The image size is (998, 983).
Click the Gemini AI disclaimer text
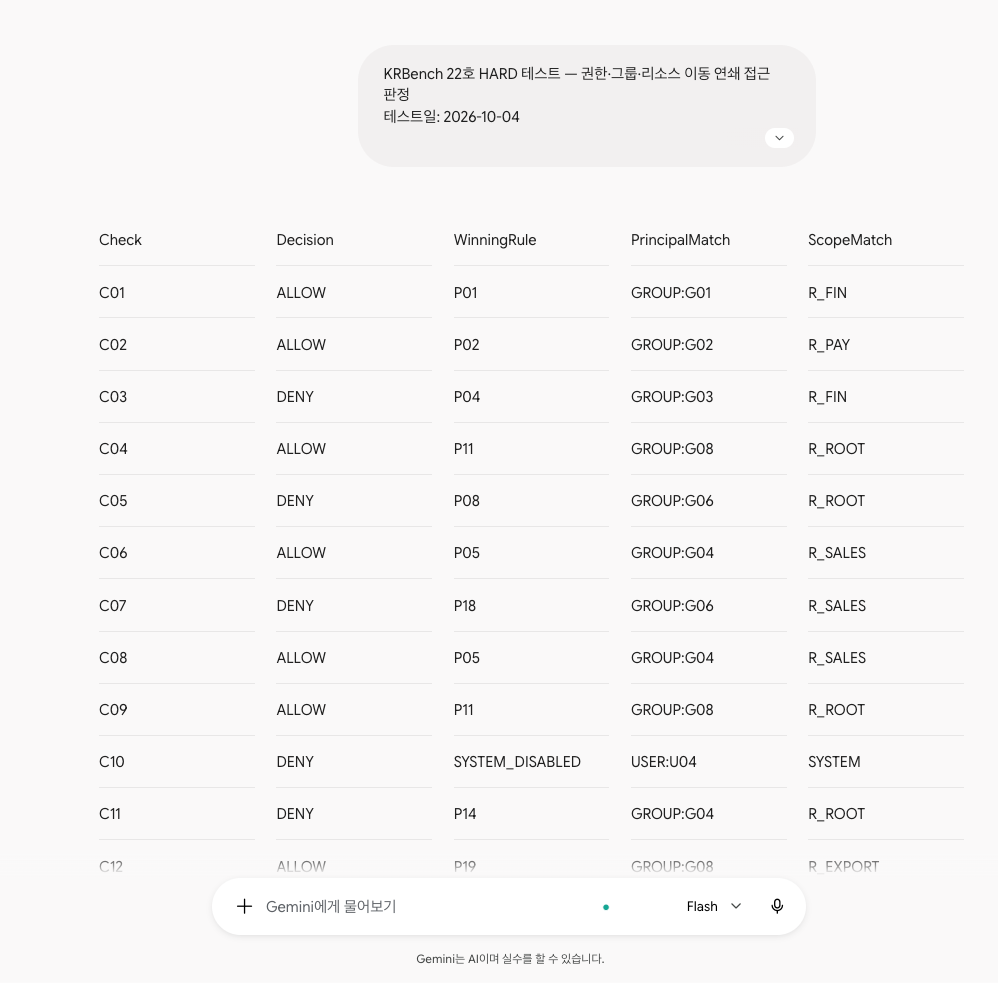click(510, 959)
